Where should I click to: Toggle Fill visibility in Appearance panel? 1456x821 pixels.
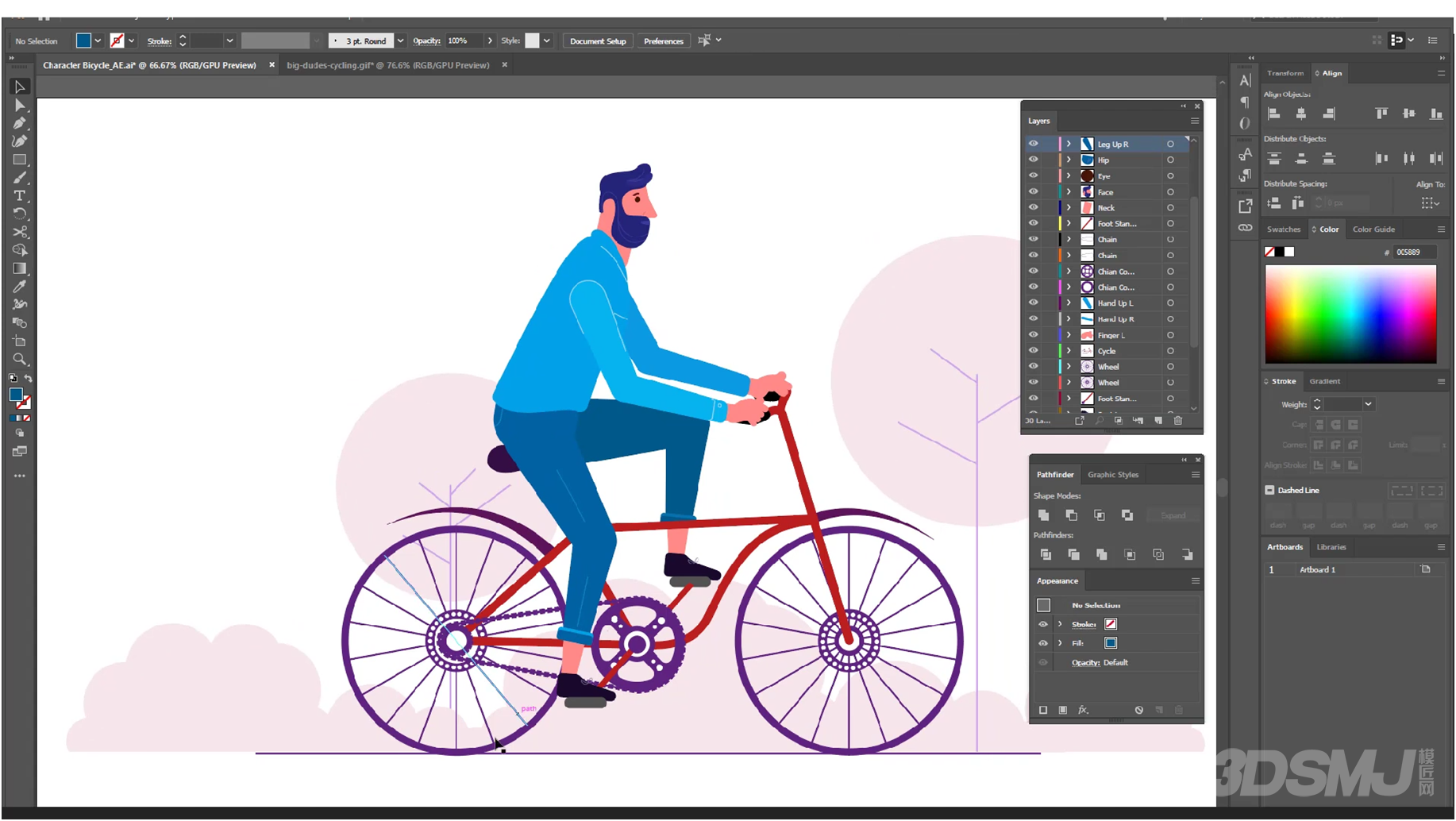(1043, 643)
